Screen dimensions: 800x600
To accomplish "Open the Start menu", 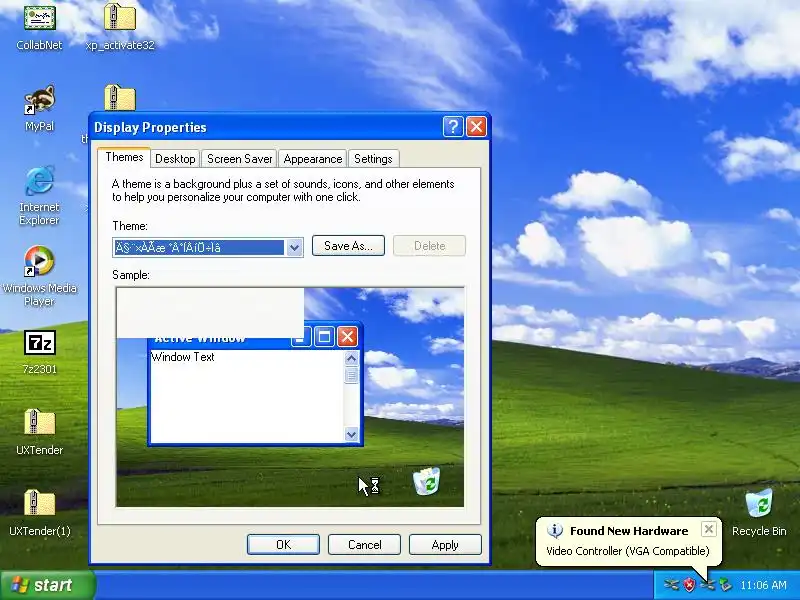I will 47,585.
